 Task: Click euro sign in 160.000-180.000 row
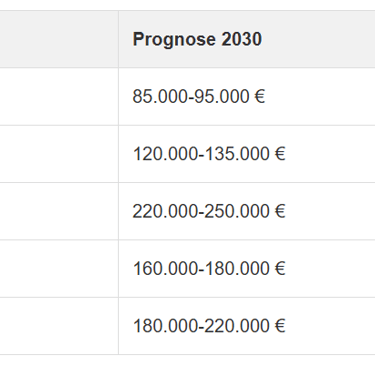point(280,269)
